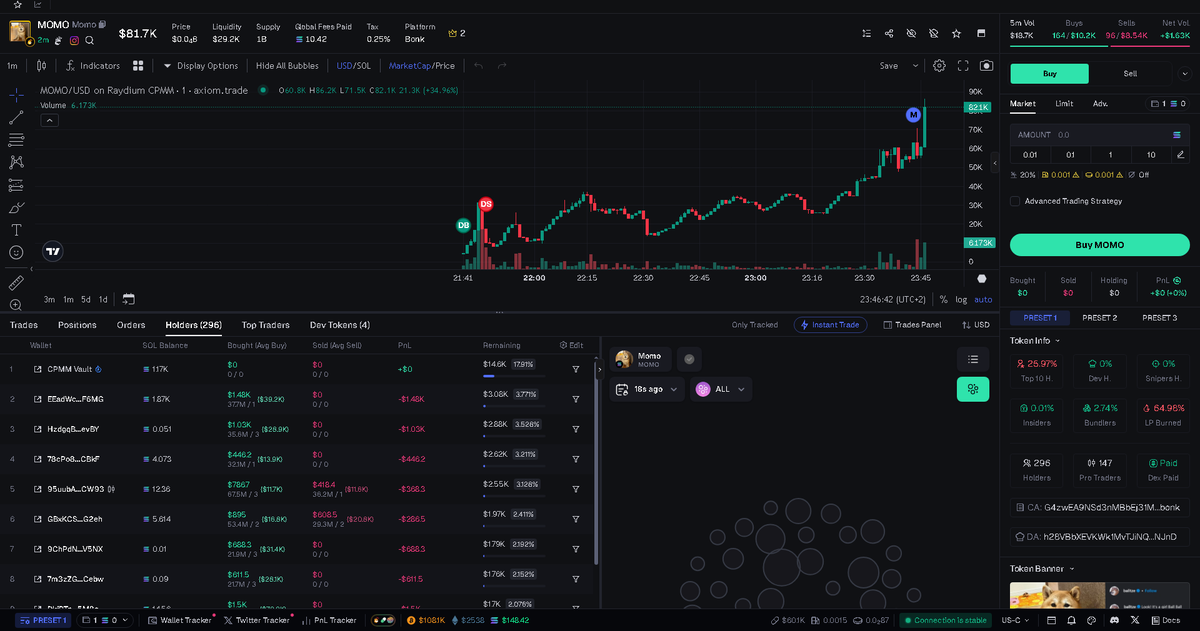1200x631 pixels.
Task: Open the candlestick chart style selector
Action: tap(41, 66)
